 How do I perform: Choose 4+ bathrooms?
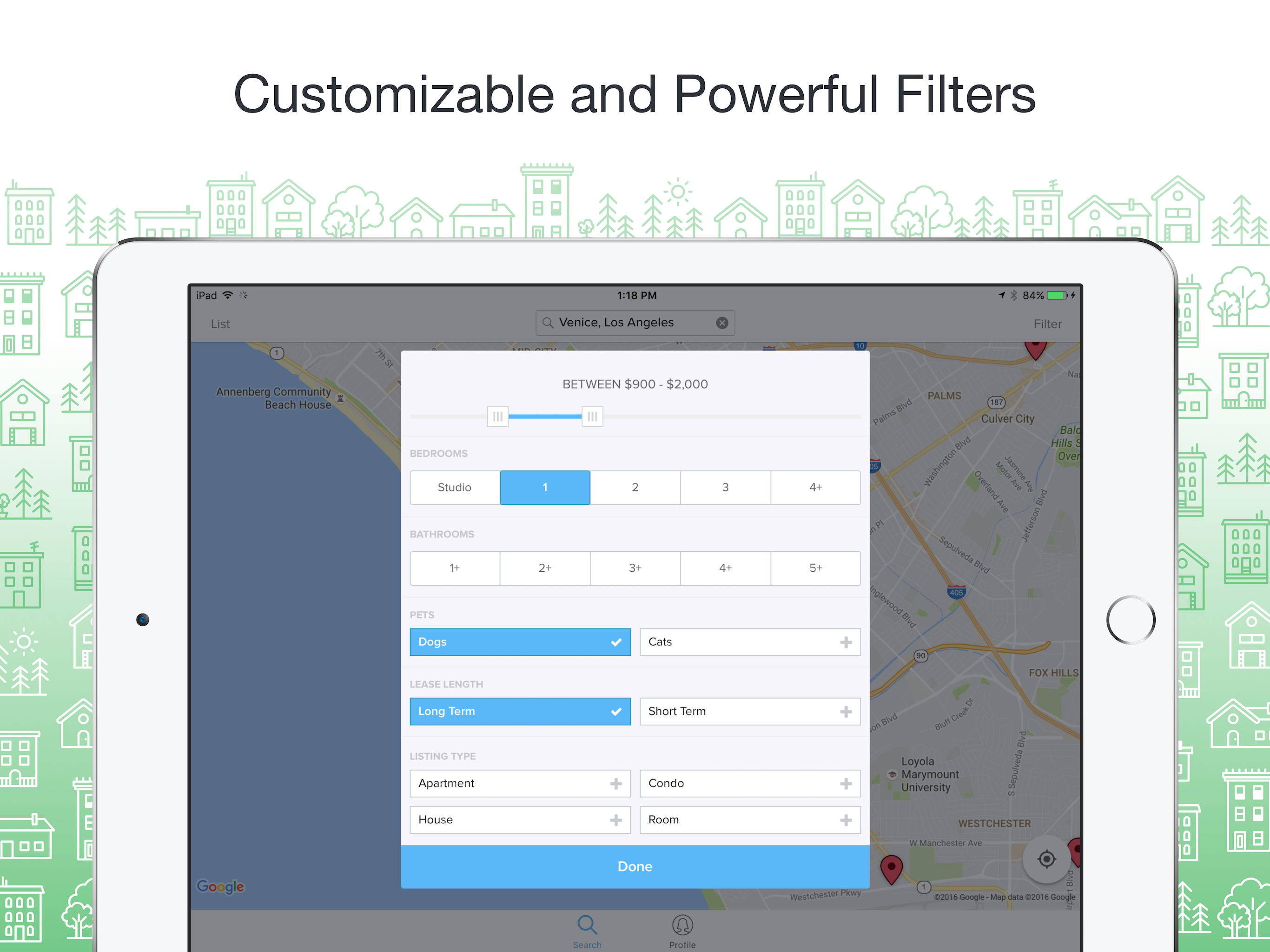[x=725, y=568]
